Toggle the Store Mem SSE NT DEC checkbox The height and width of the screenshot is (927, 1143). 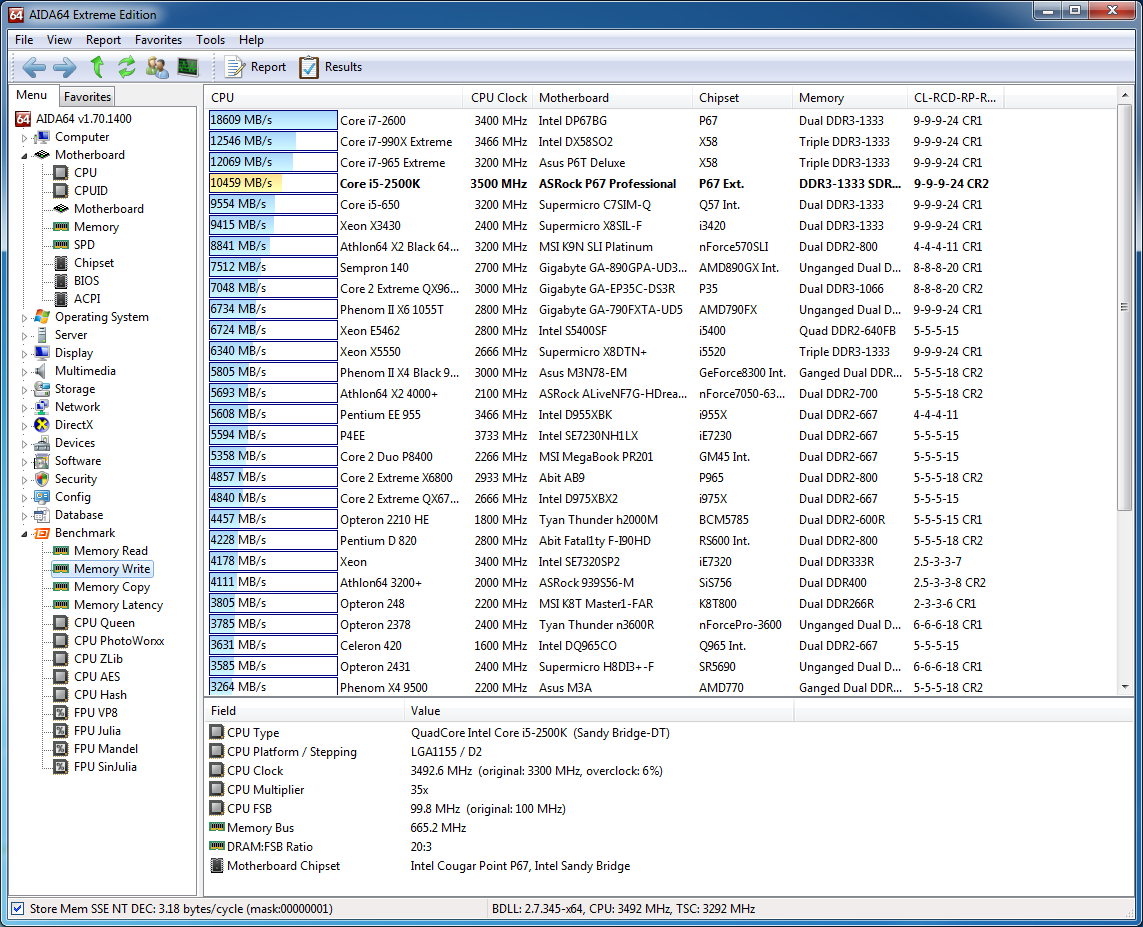point(17,909)
